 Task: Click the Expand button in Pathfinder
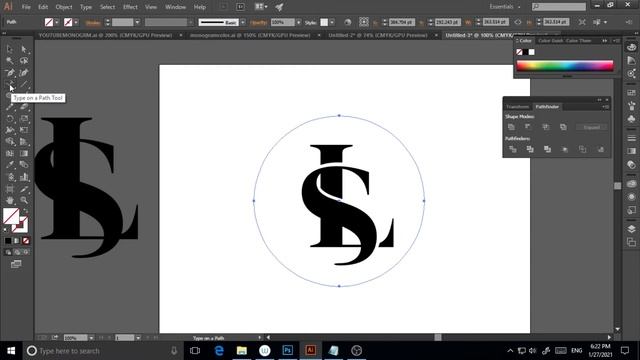pyautogui.click(x=591, y=127)
